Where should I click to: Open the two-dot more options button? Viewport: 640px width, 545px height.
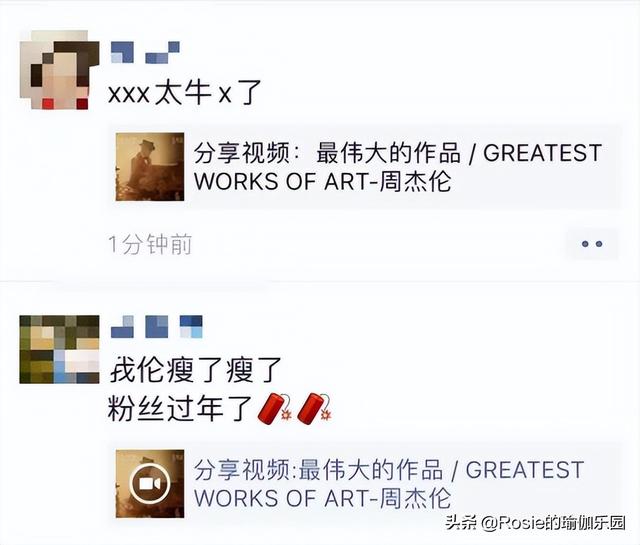[x=592, y=244]
